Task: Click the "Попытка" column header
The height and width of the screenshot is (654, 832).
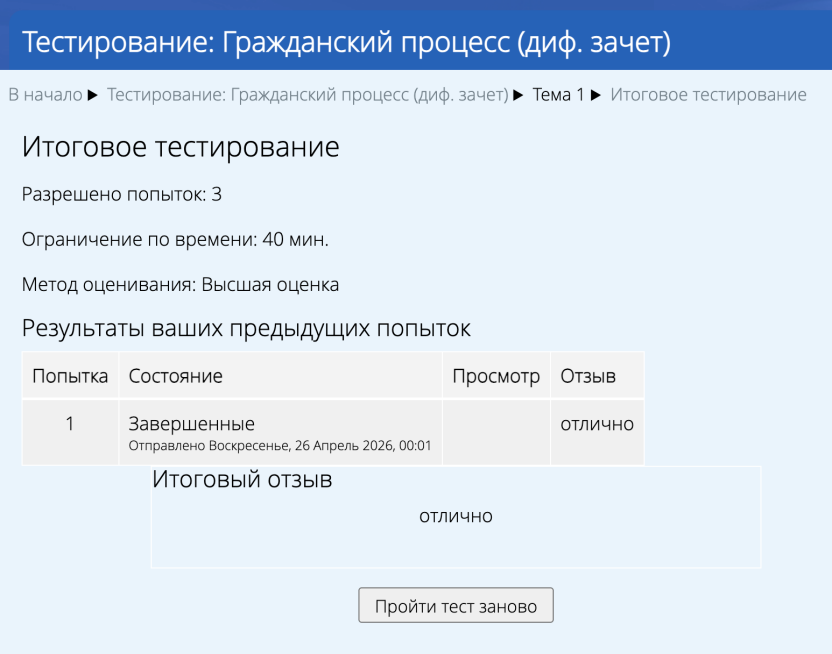Action: tap(70, 376)
